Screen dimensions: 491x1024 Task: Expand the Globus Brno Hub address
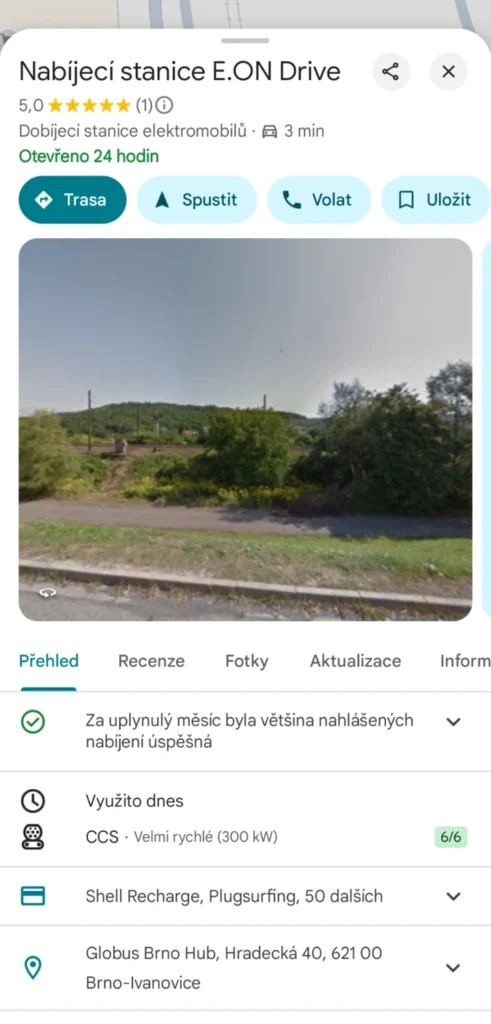[246, 968]
